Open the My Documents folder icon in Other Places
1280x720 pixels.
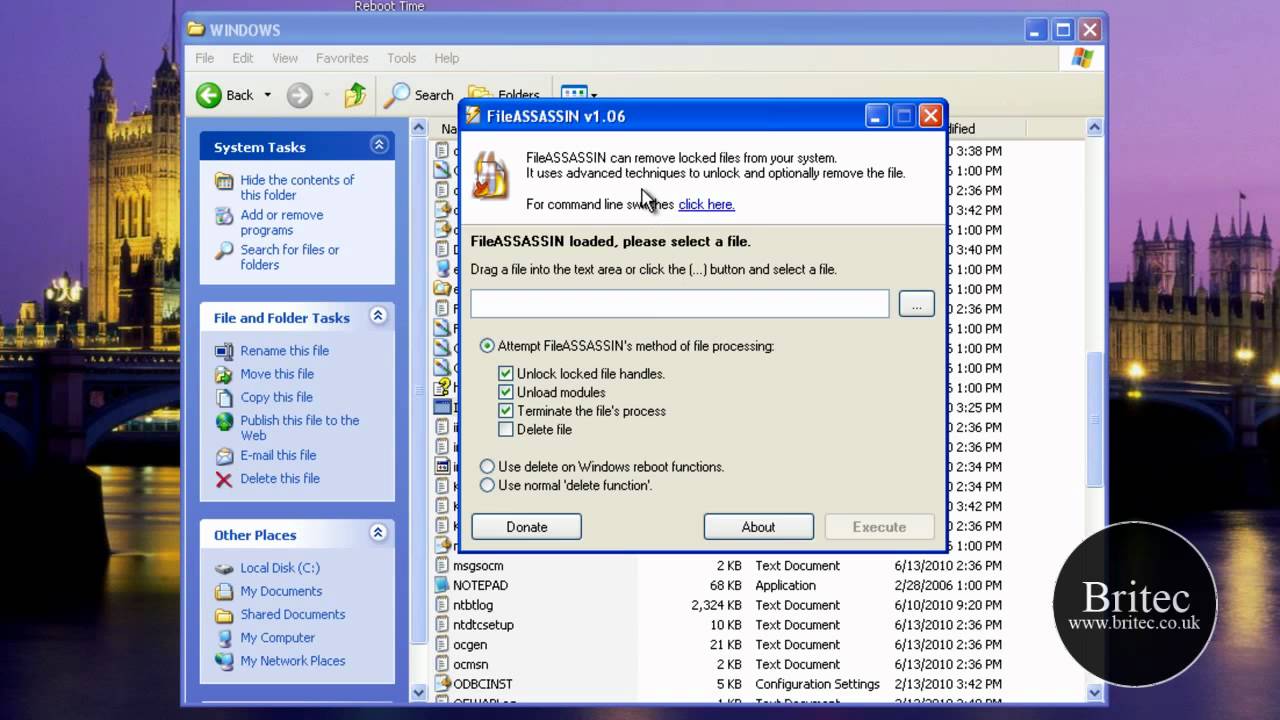(224, 591)
